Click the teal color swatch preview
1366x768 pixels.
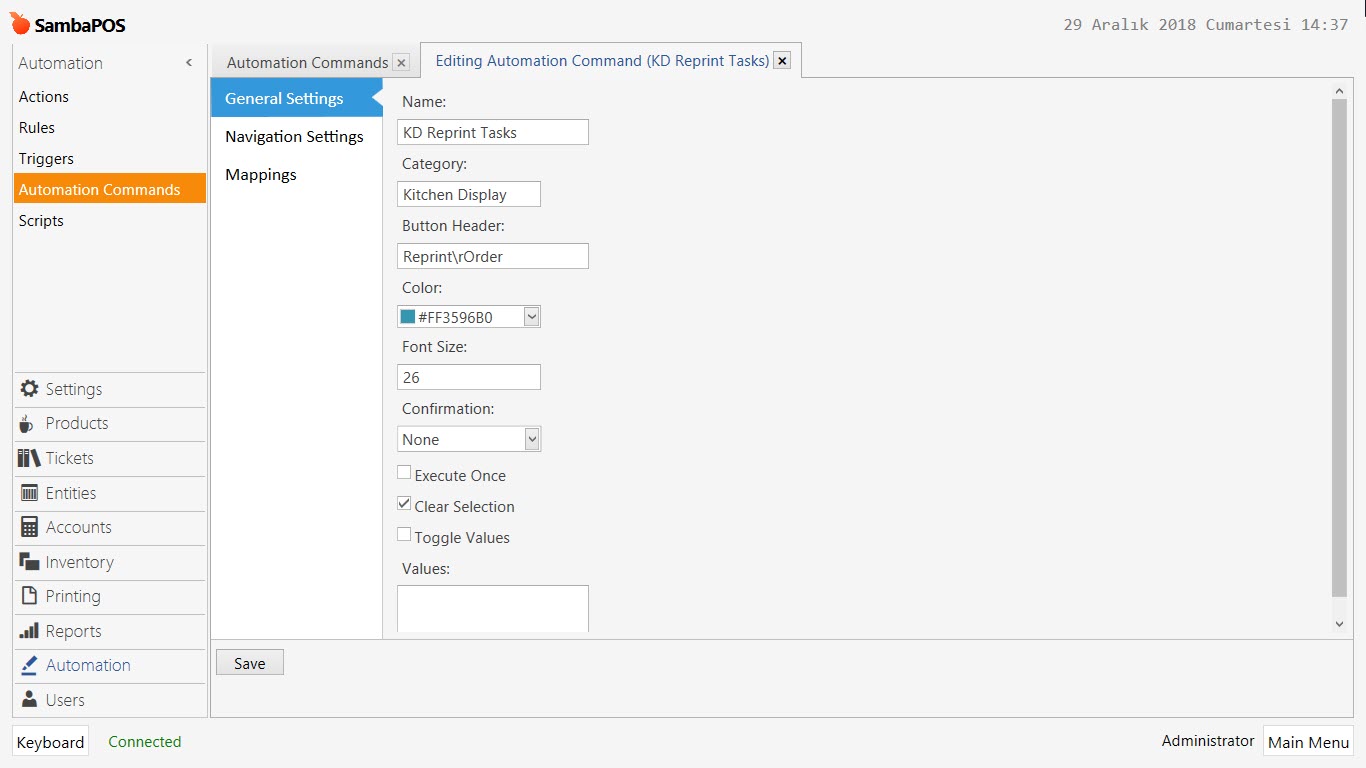point(408,317)
